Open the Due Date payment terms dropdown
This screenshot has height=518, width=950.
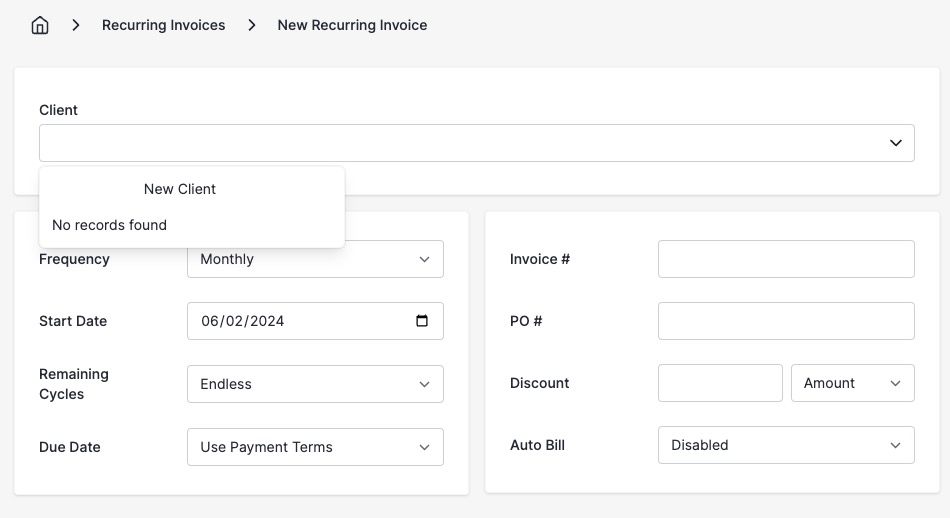(x=315, y=447)
